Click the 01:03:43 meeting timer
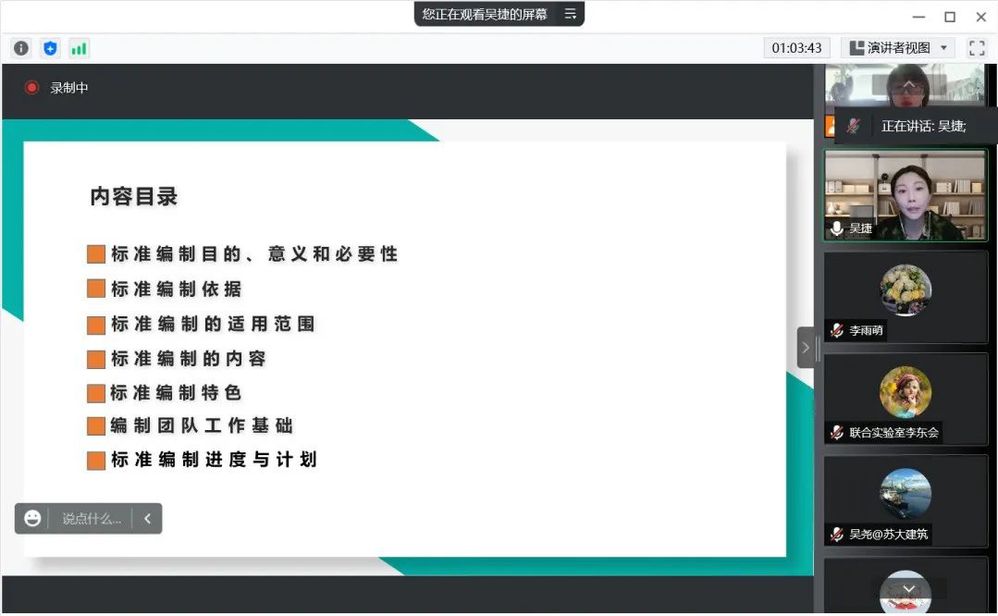 click(x=798, y=48)
